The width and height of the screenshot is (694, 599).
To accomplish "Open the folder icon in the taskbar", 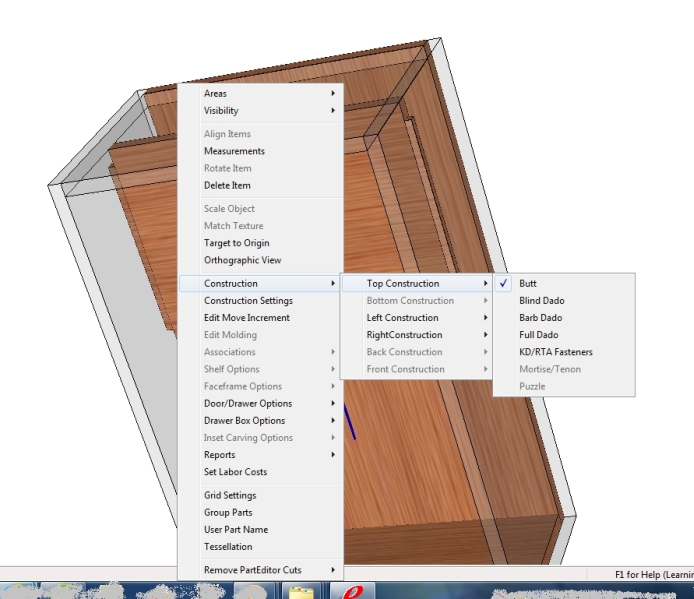I will pos(301,591).
